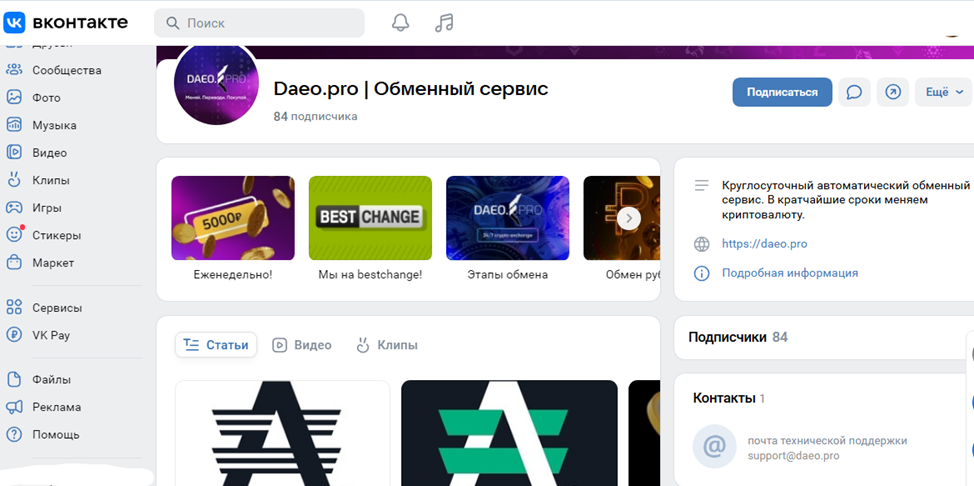The image size is (974, 486).
Task: Click the Стикеры smiley icon
Action: click(x=14, y=235)
